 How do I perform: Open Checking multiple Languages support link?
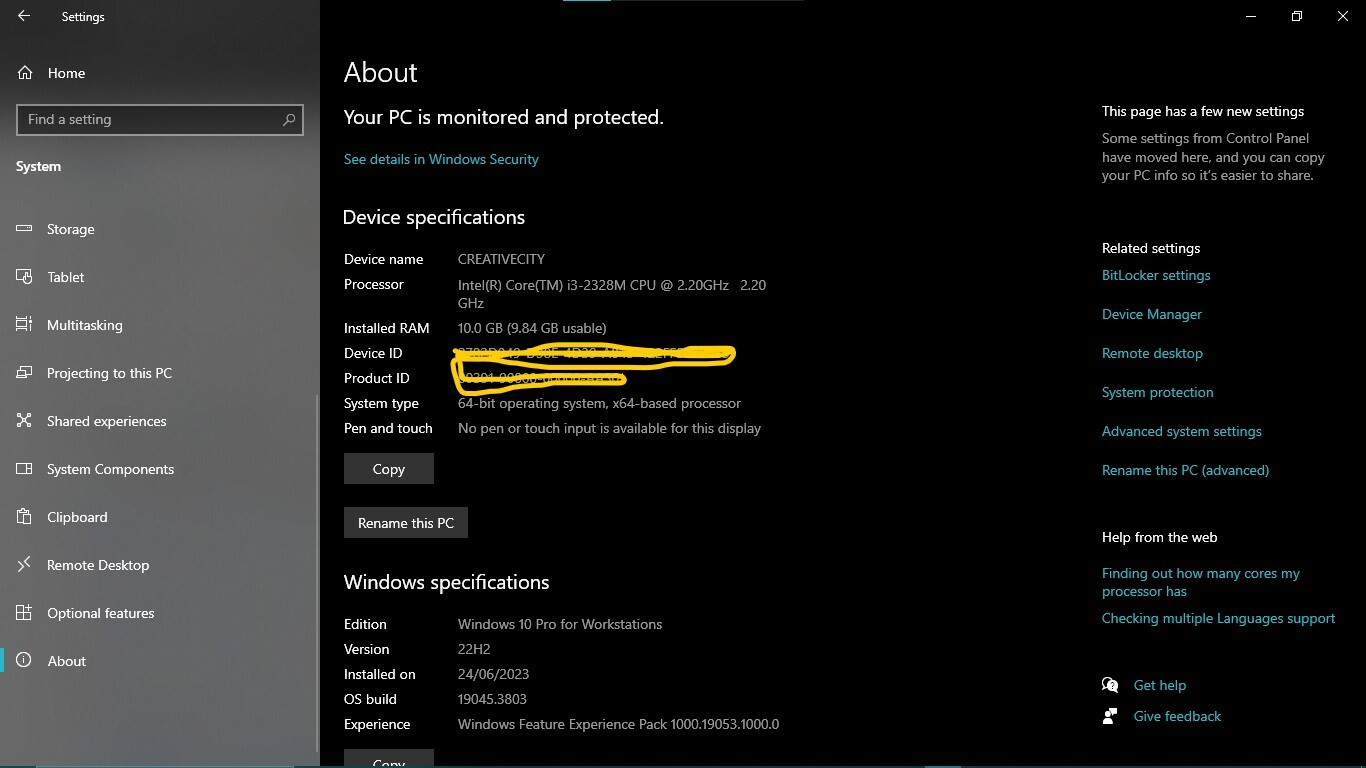click(x=1218, y=618)
